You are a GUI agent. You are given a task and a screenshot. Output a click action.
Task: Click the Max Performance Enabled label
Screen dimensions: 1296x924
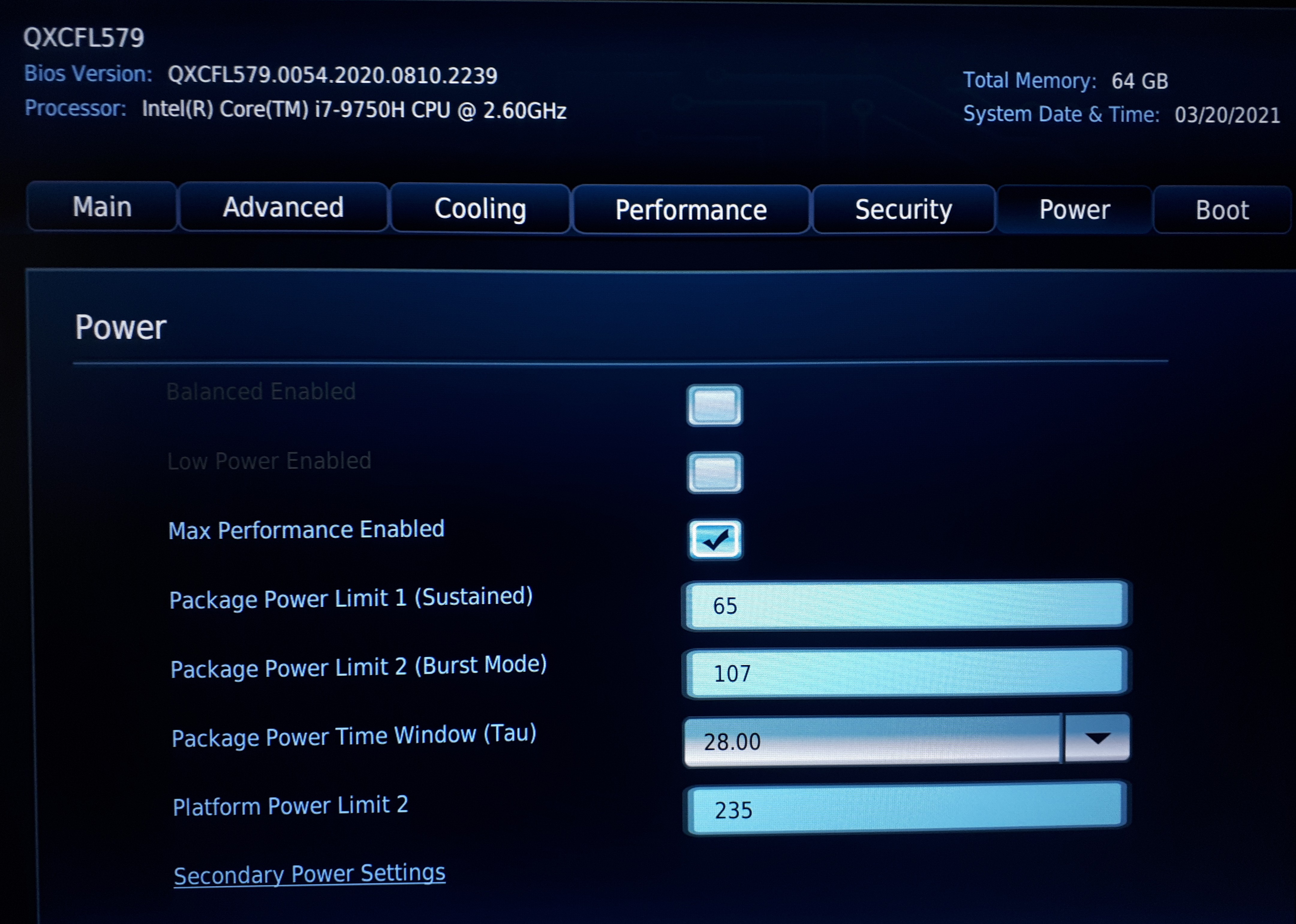click(x=306, y=530)
